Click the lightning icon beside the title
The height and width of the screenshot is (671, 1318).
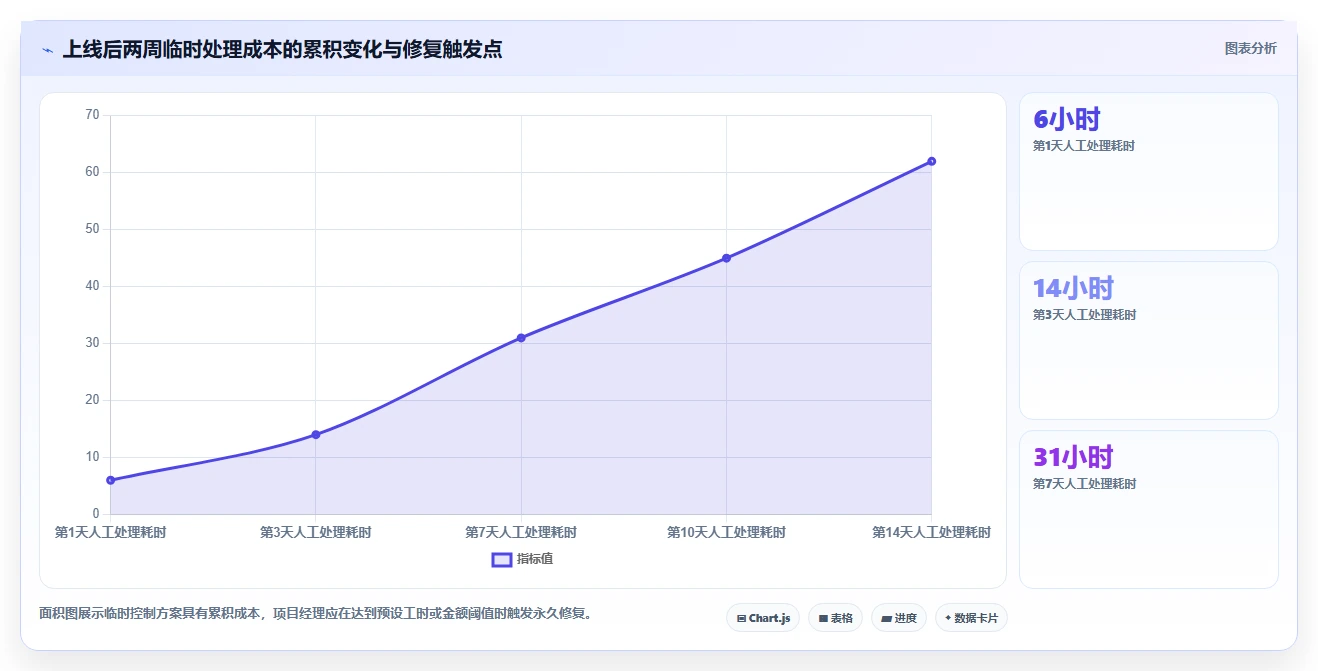click(47, 49)
